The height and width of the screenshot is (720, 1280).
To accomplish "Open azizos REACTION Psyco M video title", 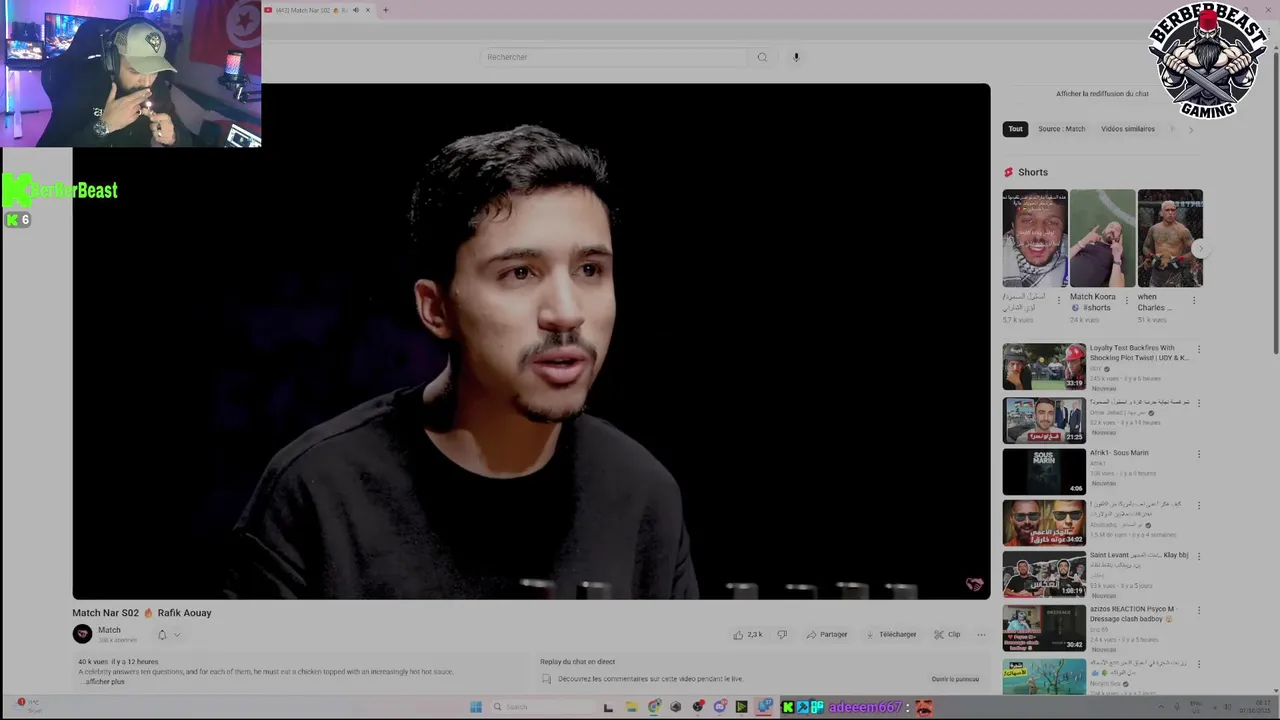I will 1133,613.
